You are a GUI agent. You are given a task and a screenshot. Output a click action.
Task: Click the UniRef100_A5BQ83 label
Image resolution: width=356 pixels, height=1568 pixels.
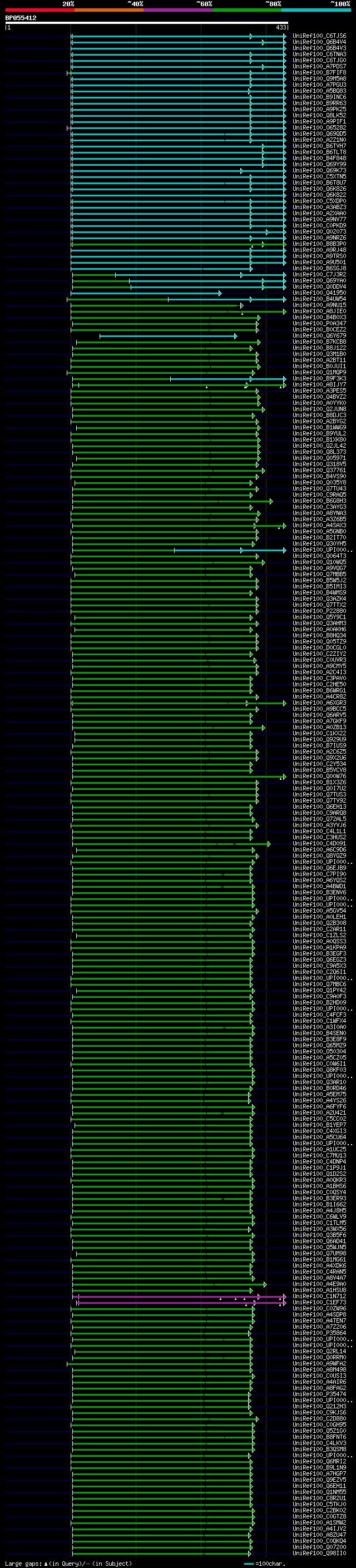pos(319,91)
